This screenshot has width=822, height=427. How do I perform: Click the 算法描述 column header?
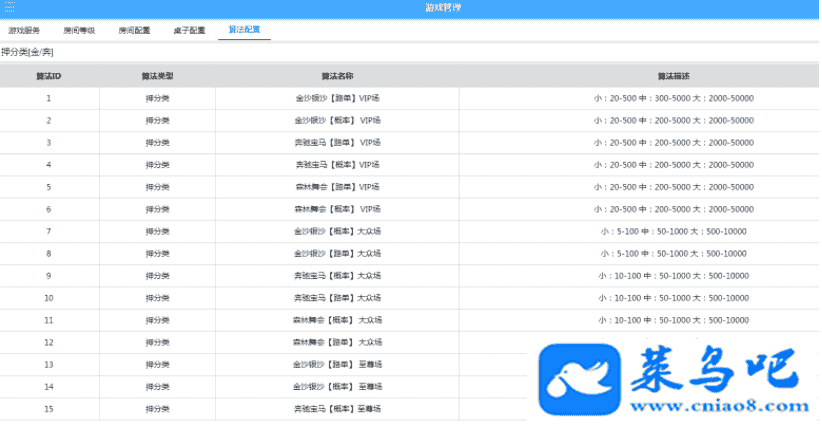pos(674,76)
